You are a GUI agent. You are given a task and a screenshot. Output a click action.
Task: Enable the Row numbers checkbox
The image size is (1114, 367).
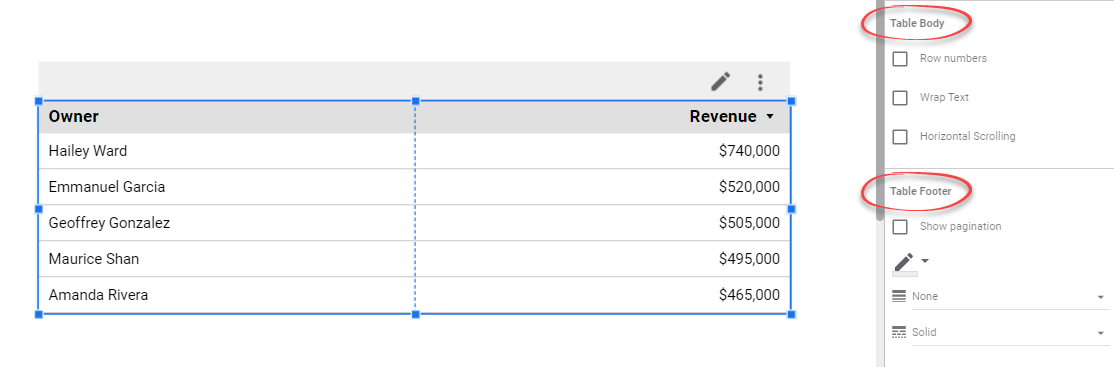tap(900, 58)
